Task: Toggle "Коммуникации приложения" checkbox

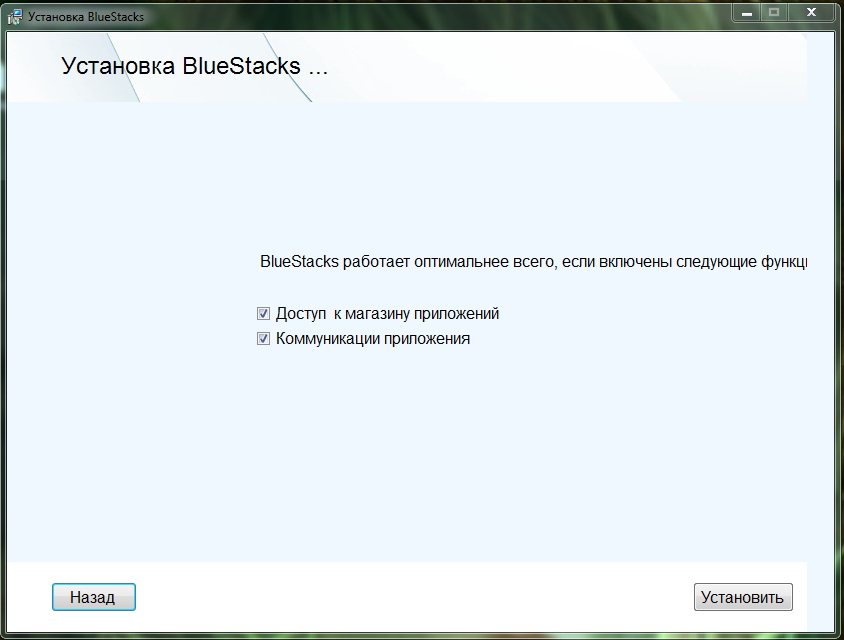Action: pyautogui.click(x=263, y=339)
